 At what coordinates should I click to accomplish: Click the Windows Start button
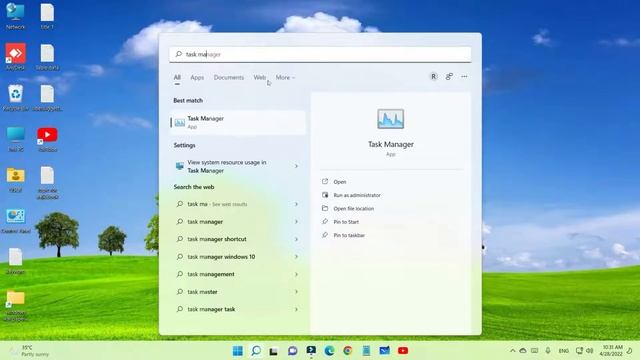[x=238, y=351]
